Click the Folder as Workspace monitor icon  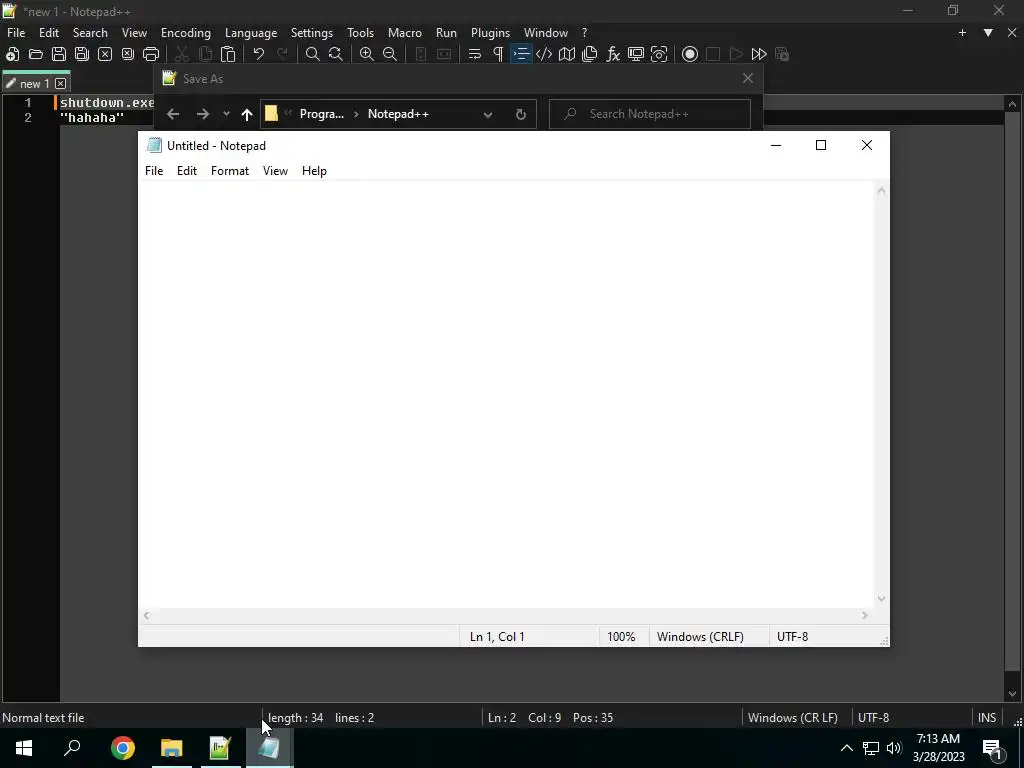(x=635, y=54)
